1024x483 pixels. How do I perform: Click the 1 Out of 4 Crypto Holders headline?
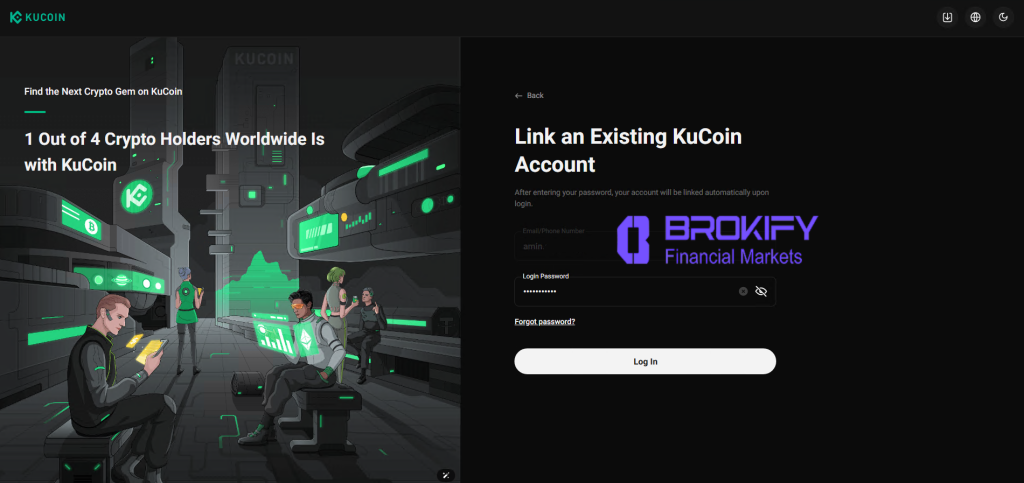[x=174, y=151]
